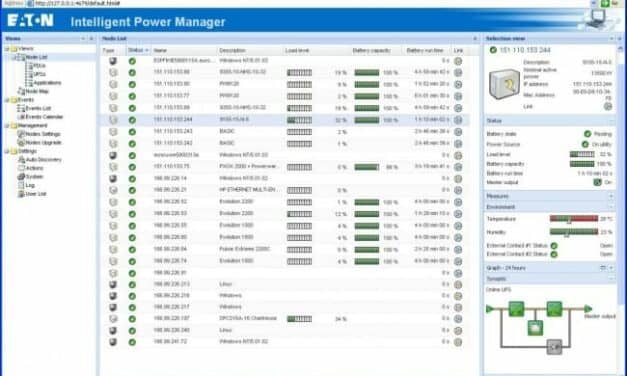Select the 166.99.226.53 Evolution 2200 row

(x=284, y=214)
